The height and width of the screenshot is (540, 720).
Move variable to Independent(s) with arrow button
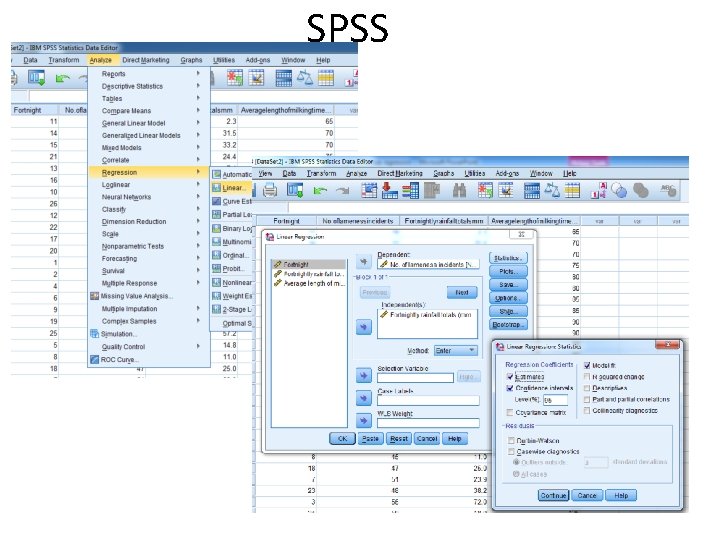pyautogui.click(x=364, y=327)
